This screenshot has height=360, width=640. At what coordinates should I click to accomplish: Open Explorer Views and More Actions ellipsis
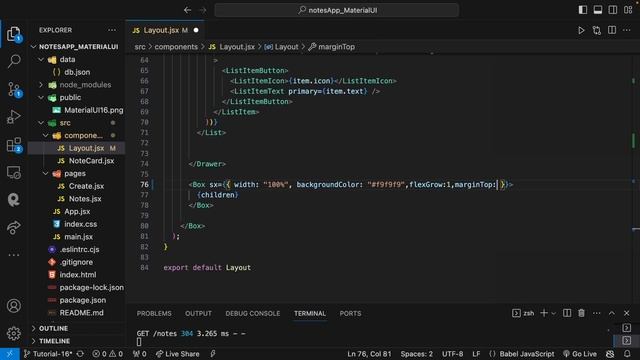coord(112,30)
